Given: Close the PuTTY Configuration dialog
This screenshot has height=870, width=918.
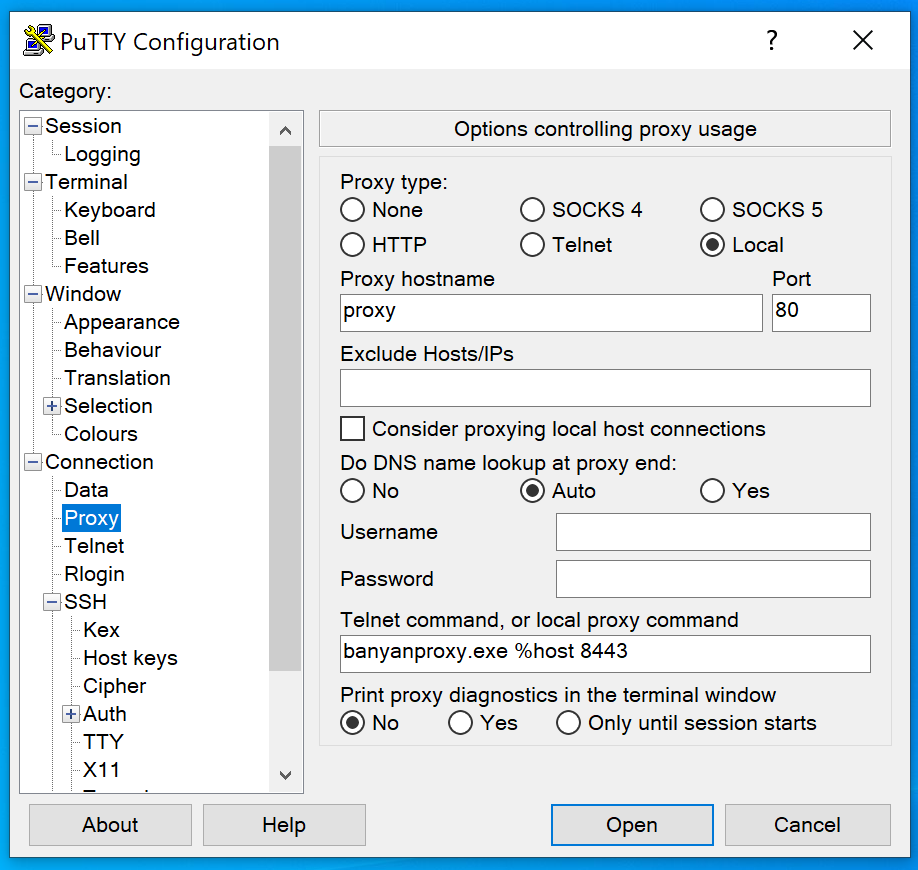Looking at the screenshot, I should click(862, 40).
